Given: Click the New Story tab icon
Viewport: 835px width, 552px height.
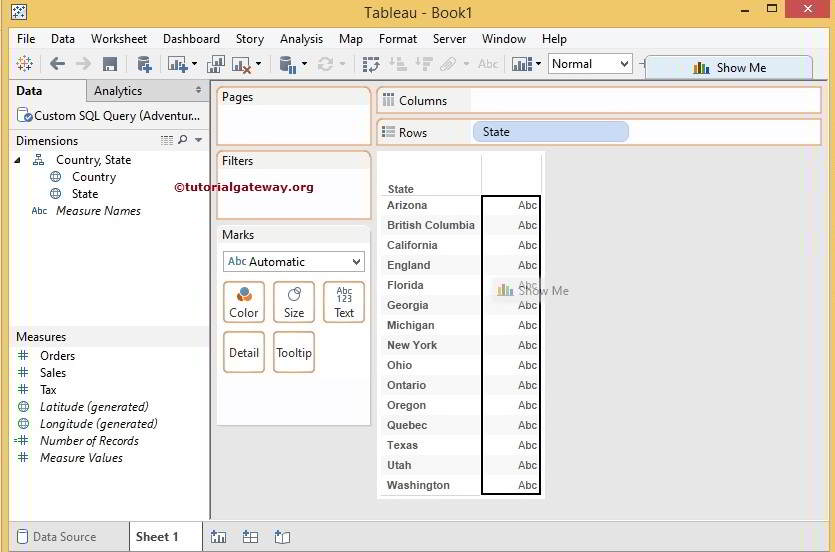Looking at the screenshot, I should pyautogui.click(x=282, y=537).
